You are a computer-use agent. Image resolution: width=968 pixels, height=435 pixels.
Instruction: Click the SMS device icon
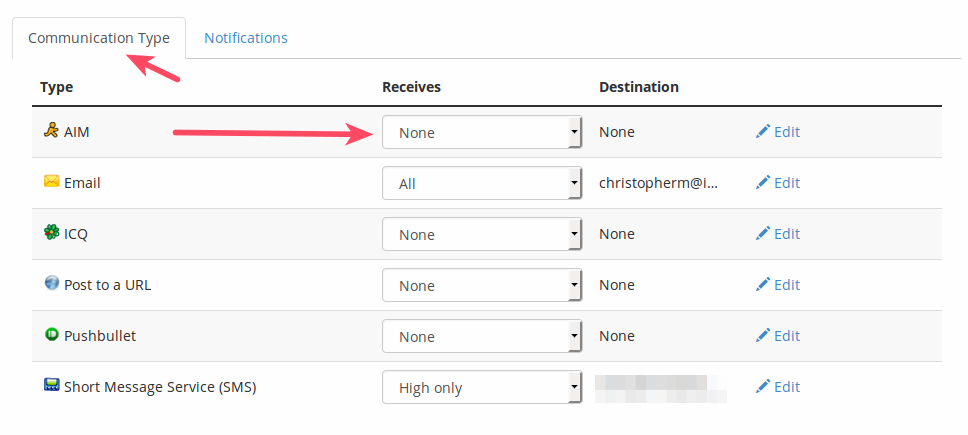tap(52, 386)
